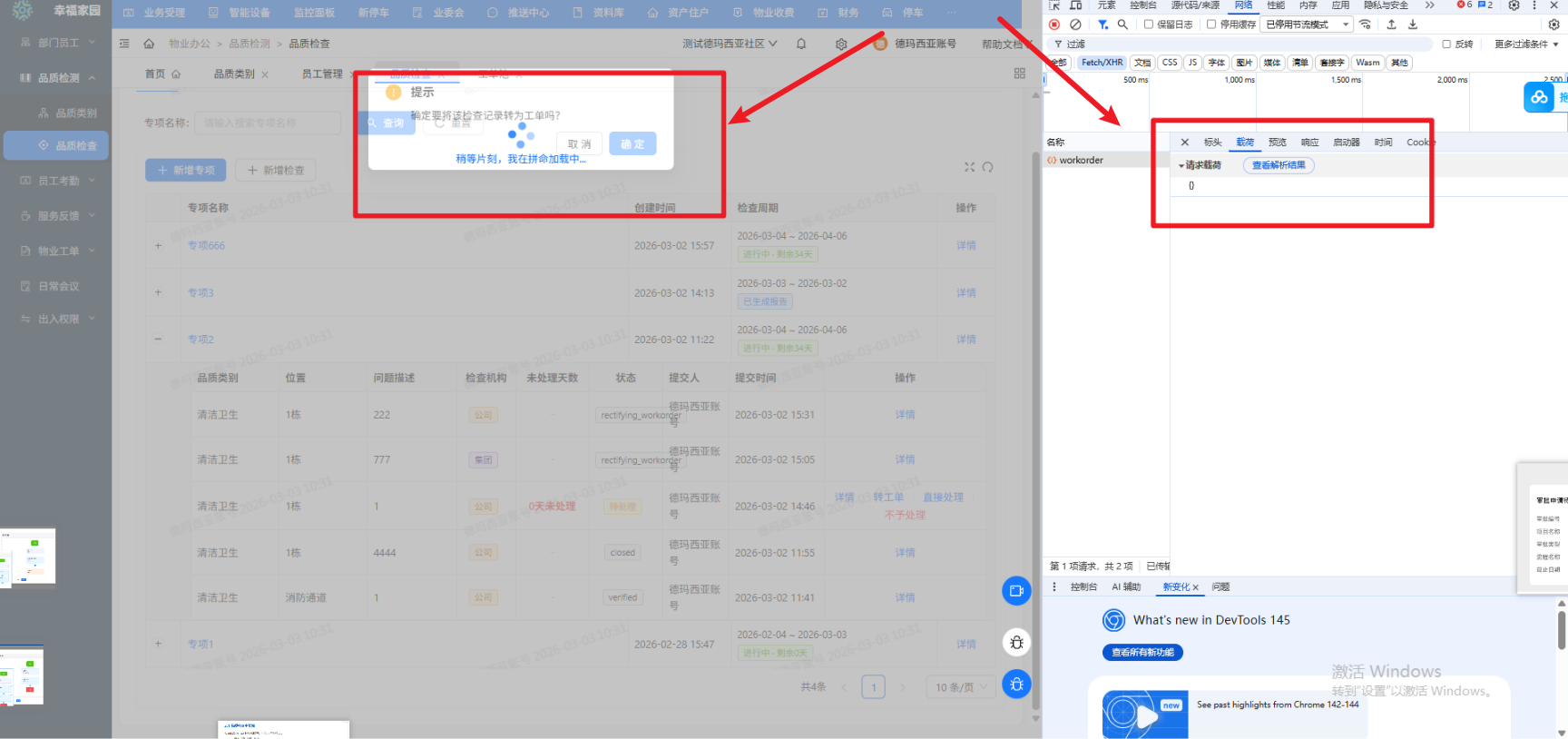This screenshot has width=1568, height=739.
Task: Open the network conditions Wi-Fi icon
Action: 1365,25
